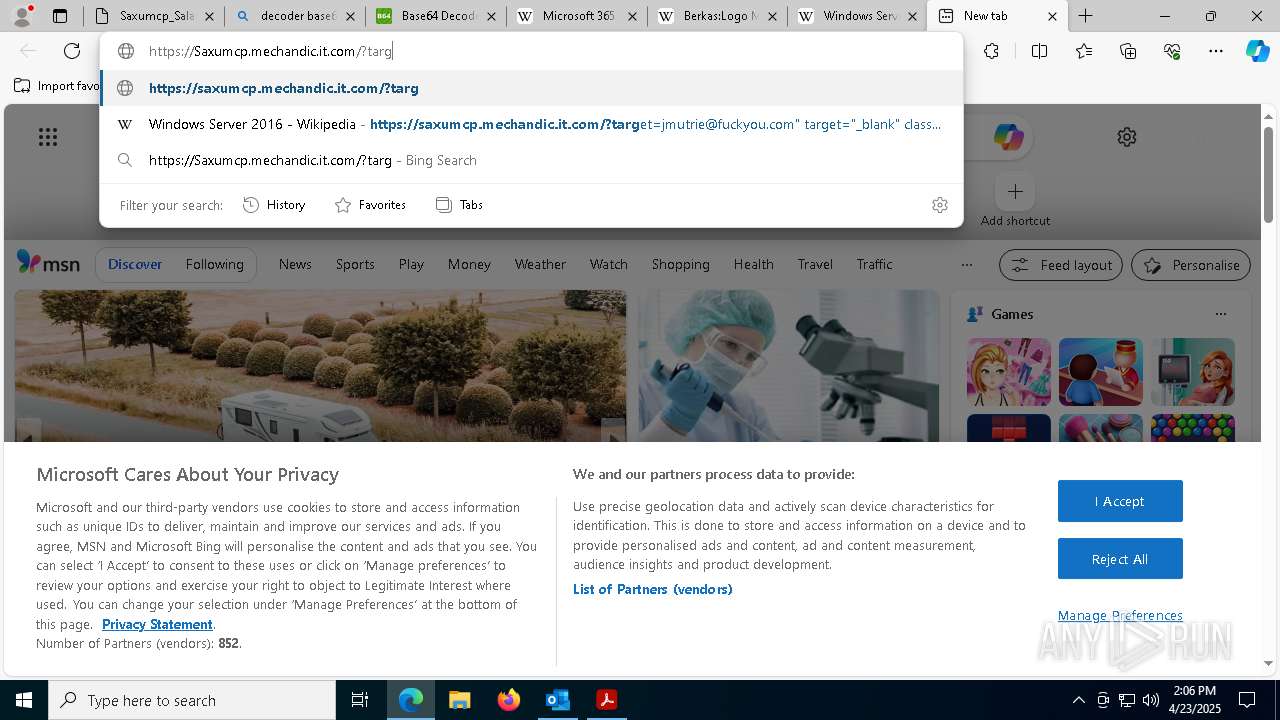Open MSN News section
Image resolution: width=1280 pixels, height=720 pixels.
pyautogui.click(x=295, y=264)
